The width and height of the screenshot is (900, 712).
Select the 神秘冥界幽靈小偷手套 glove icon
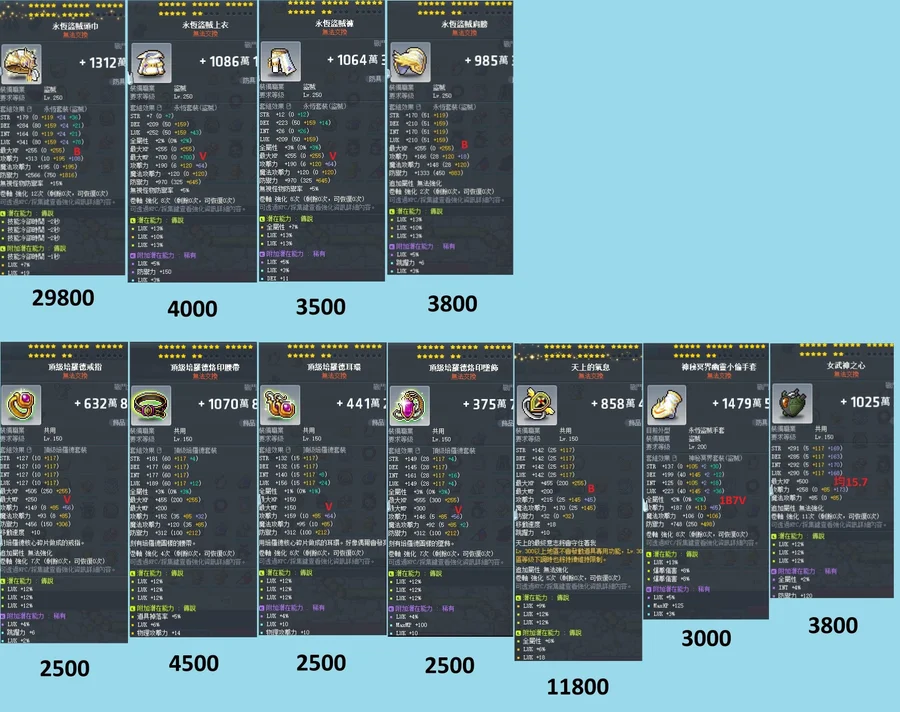point(667,402)
